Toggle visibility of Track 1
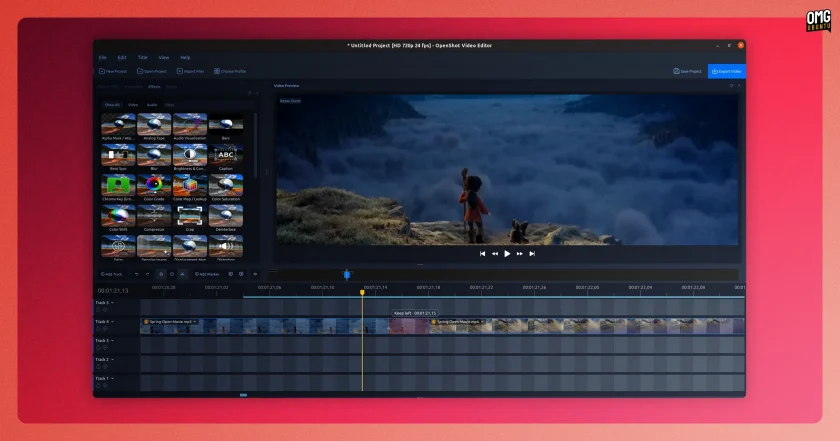 pos(105,385)
